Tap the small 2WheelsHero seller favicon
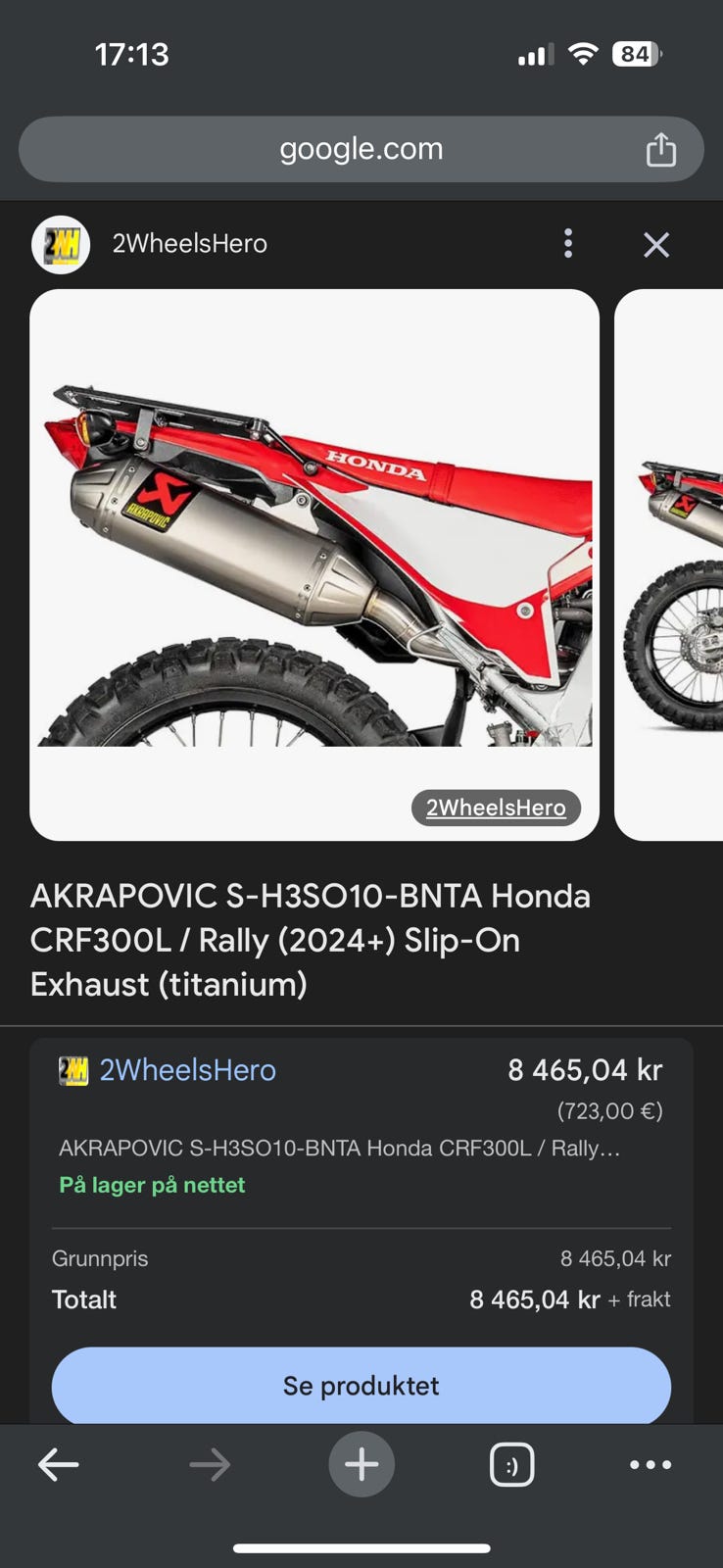Image resolution: width=723 pixels, height=1568 pixels. click(x=73, y=1071)
